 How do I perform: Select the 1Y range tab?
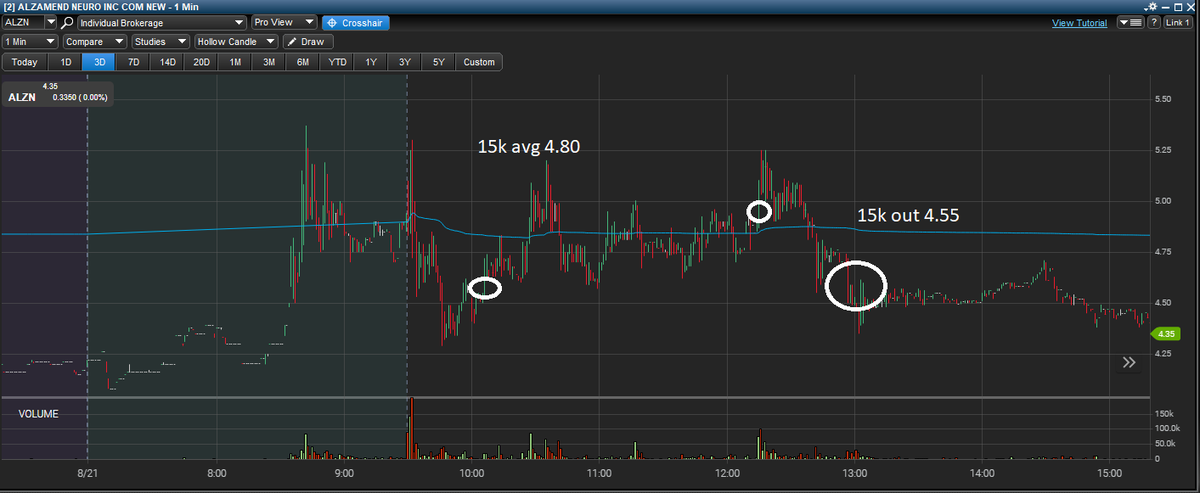[371, 62]
